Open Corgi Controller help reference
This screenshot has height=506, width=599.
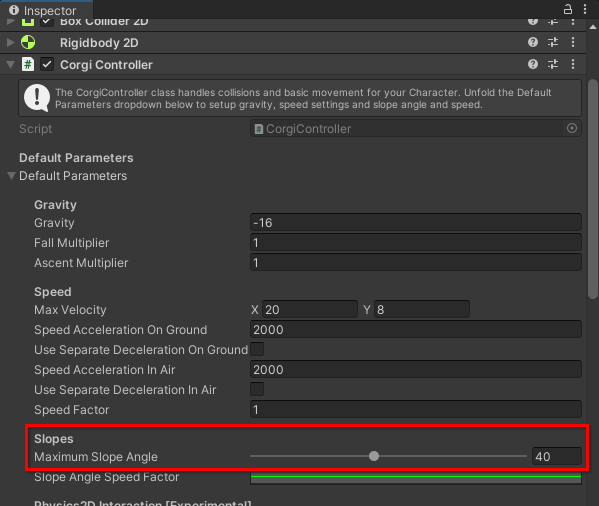[x=533, y=64]
